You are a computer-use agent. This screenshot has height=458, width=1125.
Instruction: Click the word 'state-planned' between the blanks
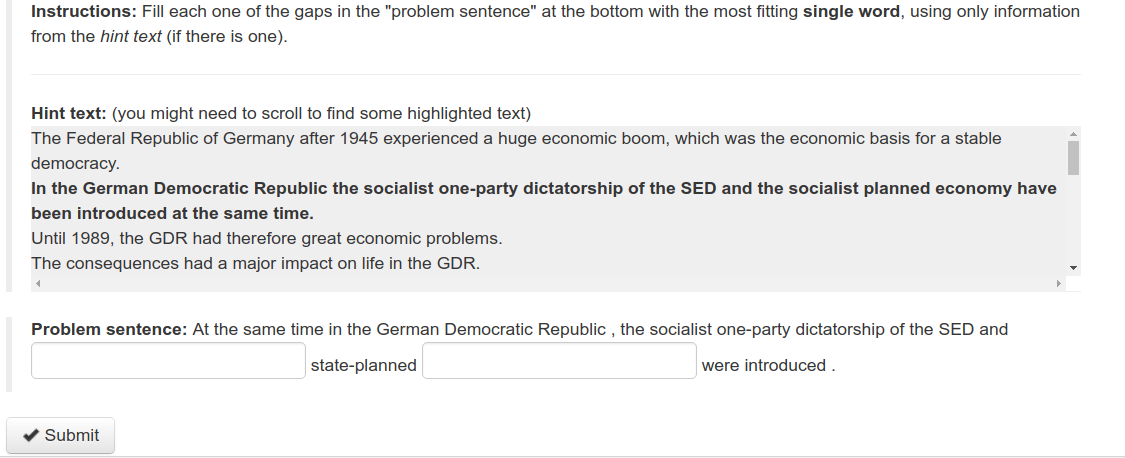click(x=363, y=365)
